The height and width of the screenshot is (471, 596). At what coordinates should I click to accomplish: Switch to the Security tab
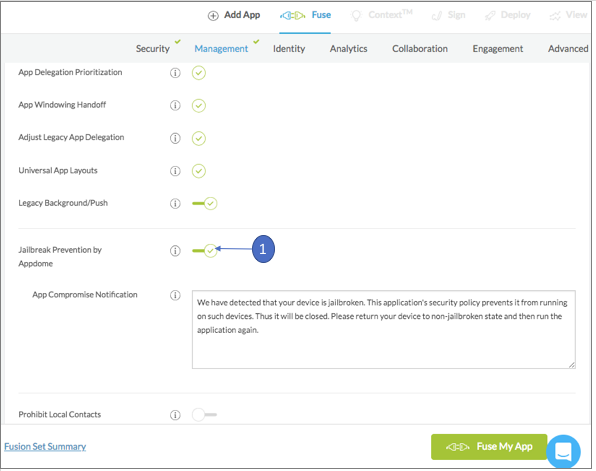pyautogui.click(x=153, y=49)
